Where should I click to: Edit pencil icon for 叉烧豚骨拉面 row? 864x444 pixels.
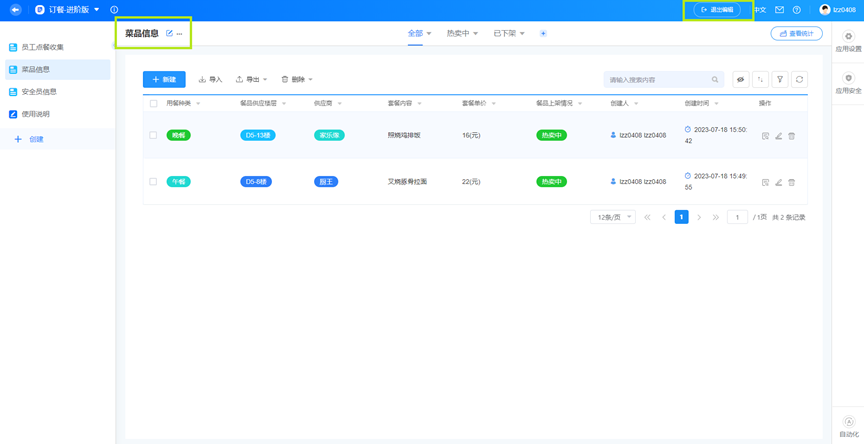[779, 182]
